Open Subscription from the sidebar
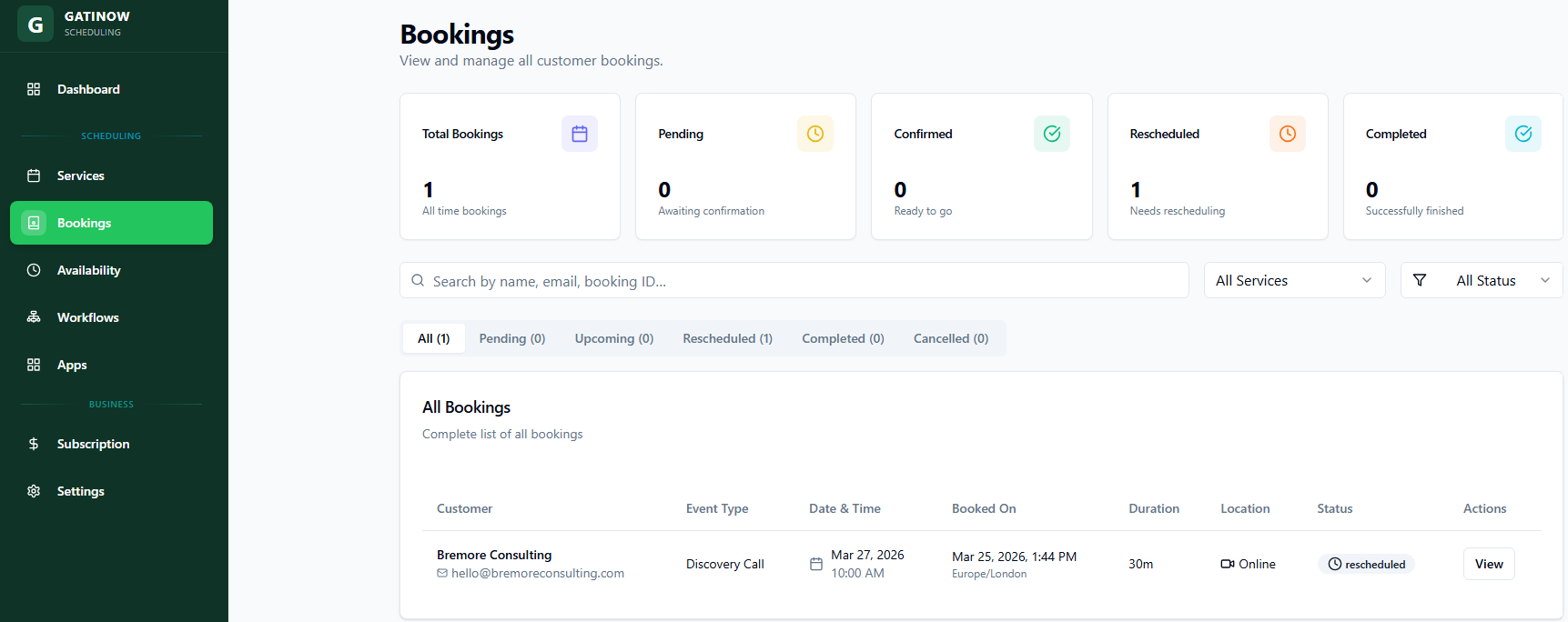 click(111, 444)
